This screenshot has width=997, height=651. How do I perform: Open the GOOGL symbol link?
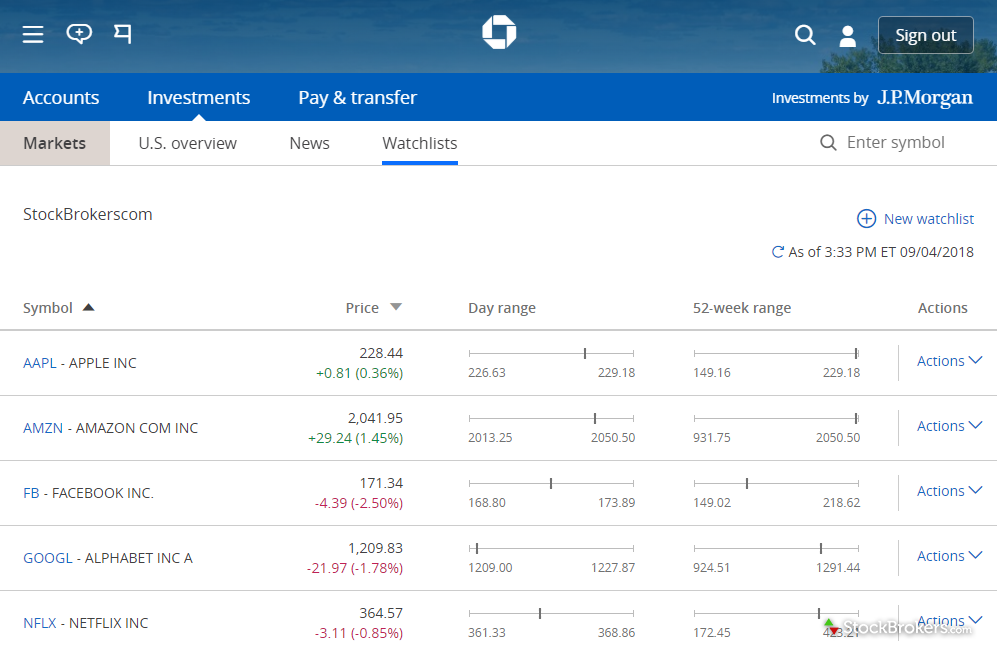pos(48,558)
